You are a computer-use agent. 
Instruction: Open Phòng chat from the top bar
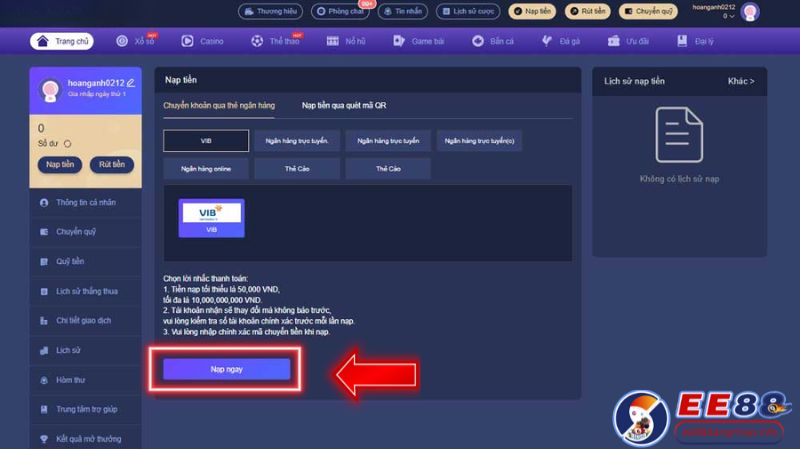pyautogui.click(x=347, y=12)
